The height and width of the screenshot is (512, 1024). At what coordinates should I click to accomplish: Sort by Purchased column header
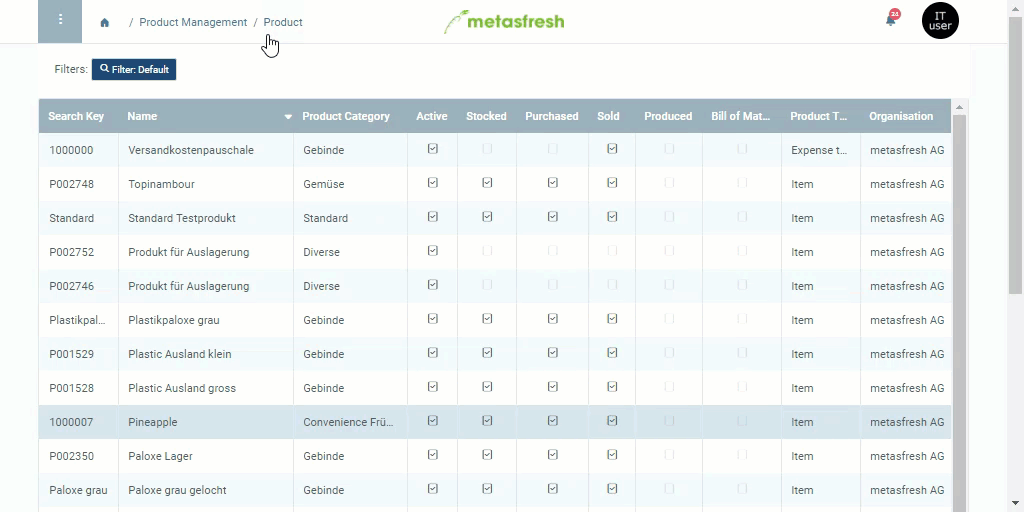pyautogui.click(x=552, y=116)
